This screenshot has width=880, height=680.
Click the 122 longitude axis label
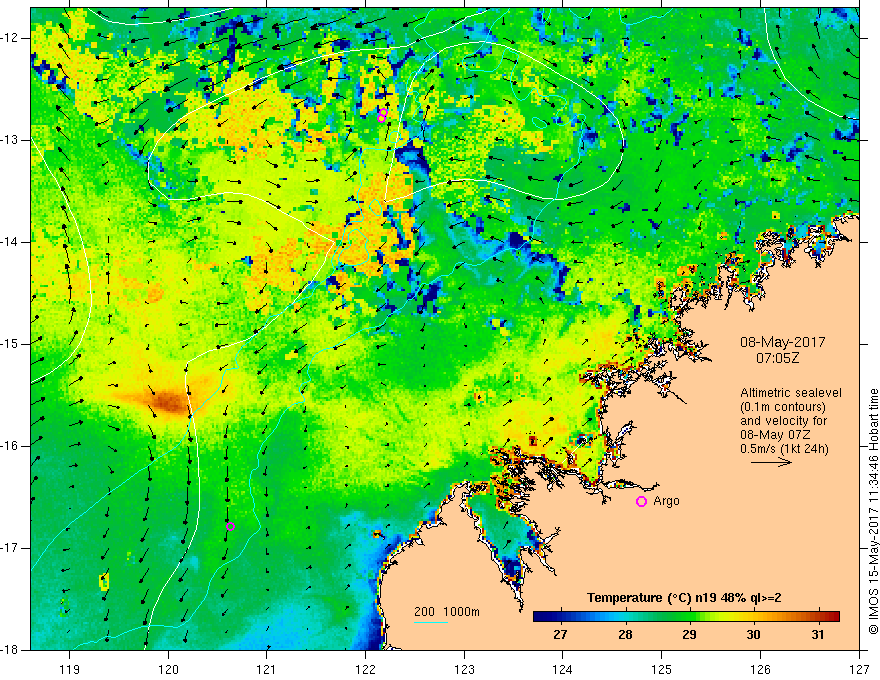(x=365, y=669)
